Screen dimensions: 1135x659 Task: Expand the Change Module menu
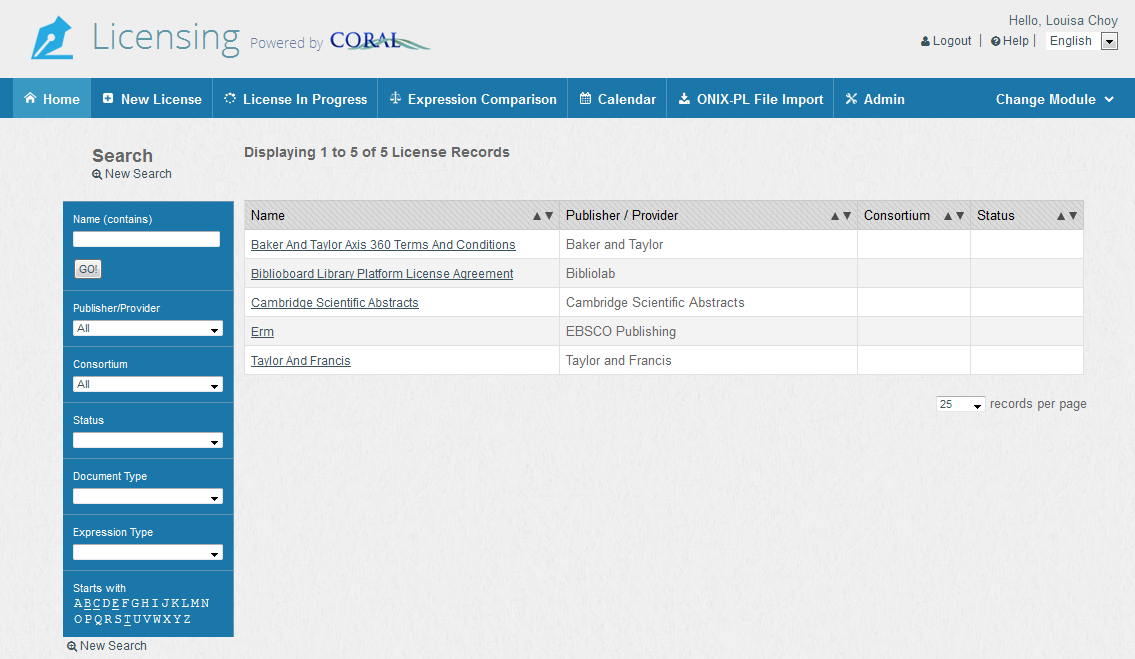point(1055,99)
